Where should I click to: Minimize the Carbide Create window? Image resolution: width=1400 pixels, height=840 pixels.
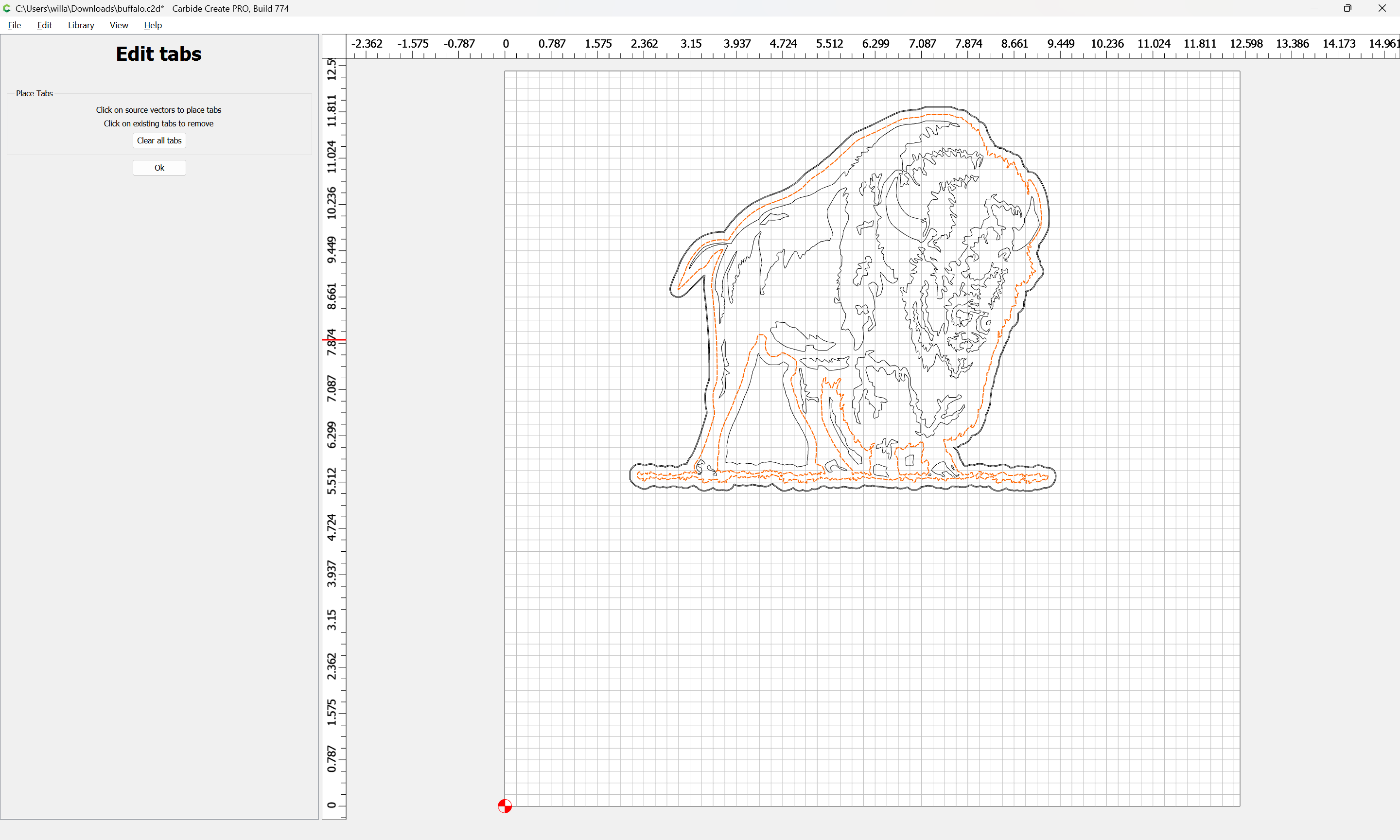point(1314,8)
